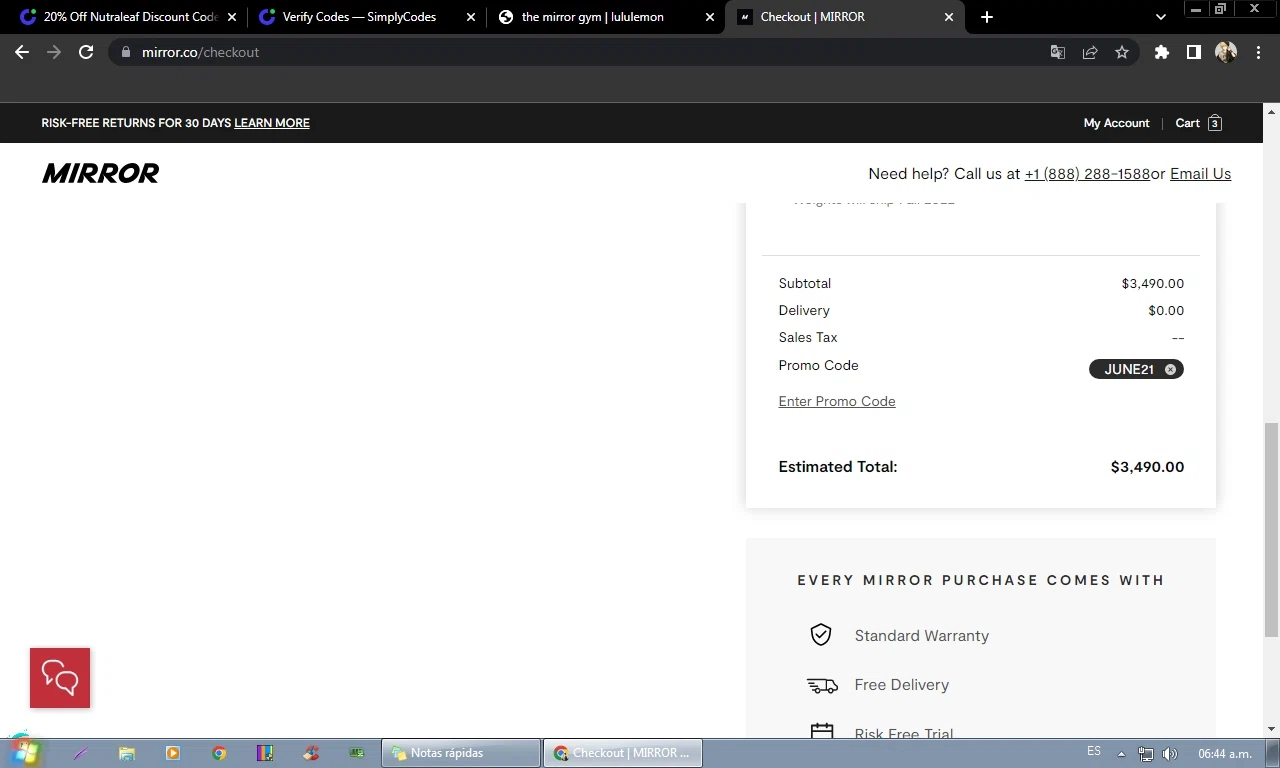The height and width of the screenshot is (768, 1280).
Task: Open the media player taskbar icon
Action: point(173,753)
